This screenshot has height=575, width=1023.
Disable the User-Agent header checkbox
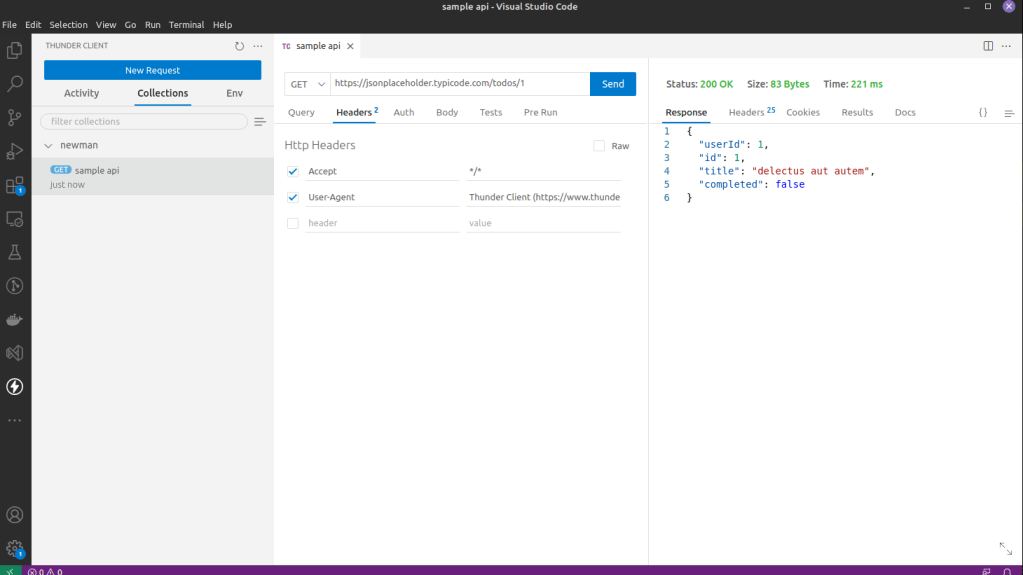(293, 197)
